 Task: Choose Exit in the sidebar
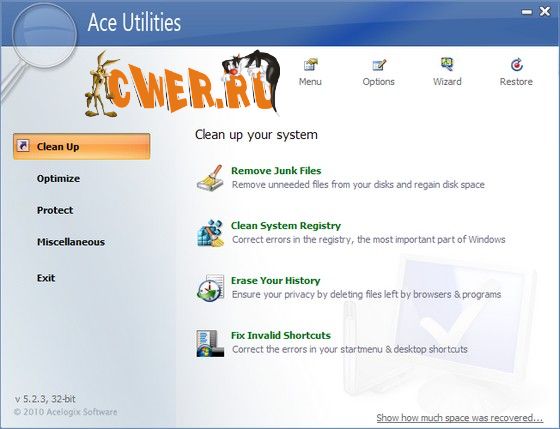point(46,278)
